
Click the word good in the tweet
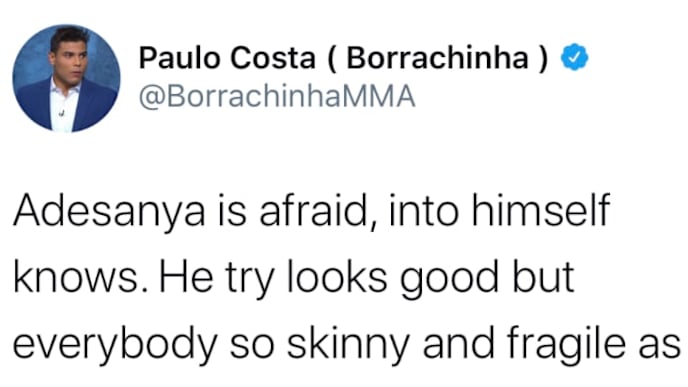[449, 279]
